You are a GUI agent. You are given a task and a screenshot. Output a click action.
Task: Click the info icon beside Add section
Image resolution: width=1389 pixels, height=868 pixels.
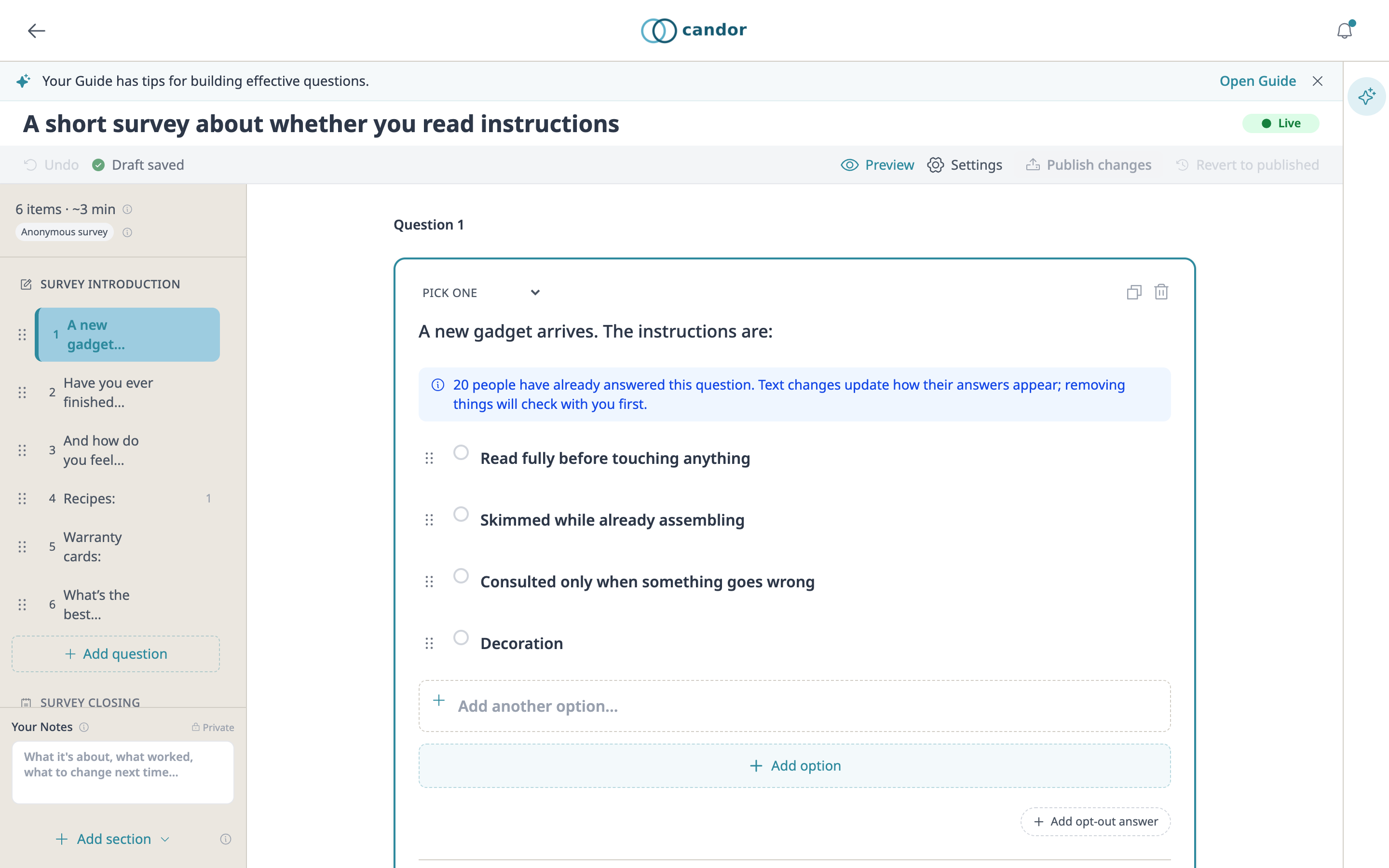pos(226,839)
